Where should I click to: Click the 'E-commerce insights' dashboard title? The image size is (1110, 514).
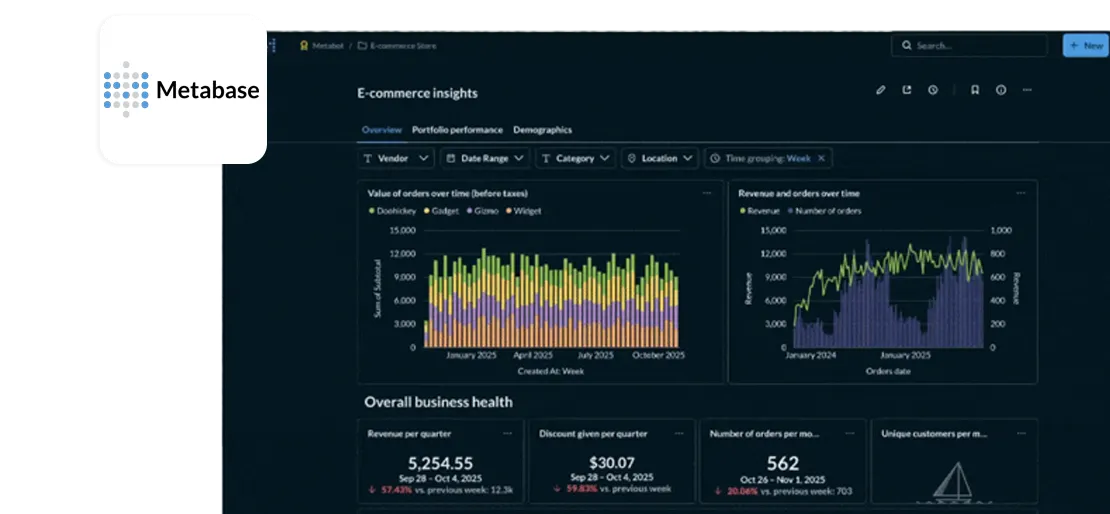coord(417,93)
